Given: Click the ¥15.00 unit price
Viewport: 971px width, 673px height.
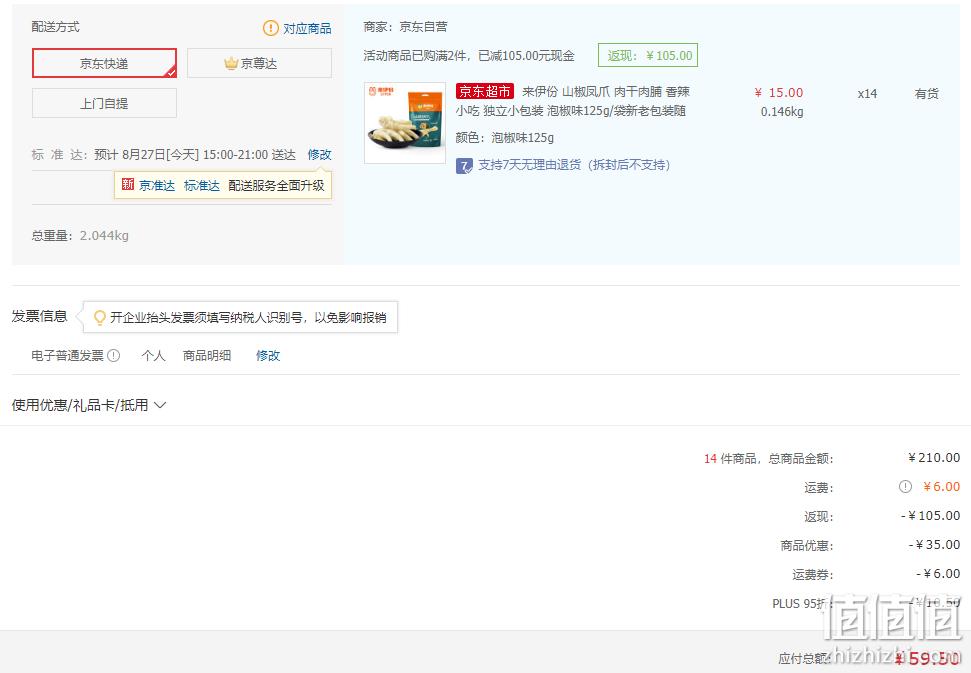Looking at the screenshot, I should pyautogui.click(x=778, y=93).
